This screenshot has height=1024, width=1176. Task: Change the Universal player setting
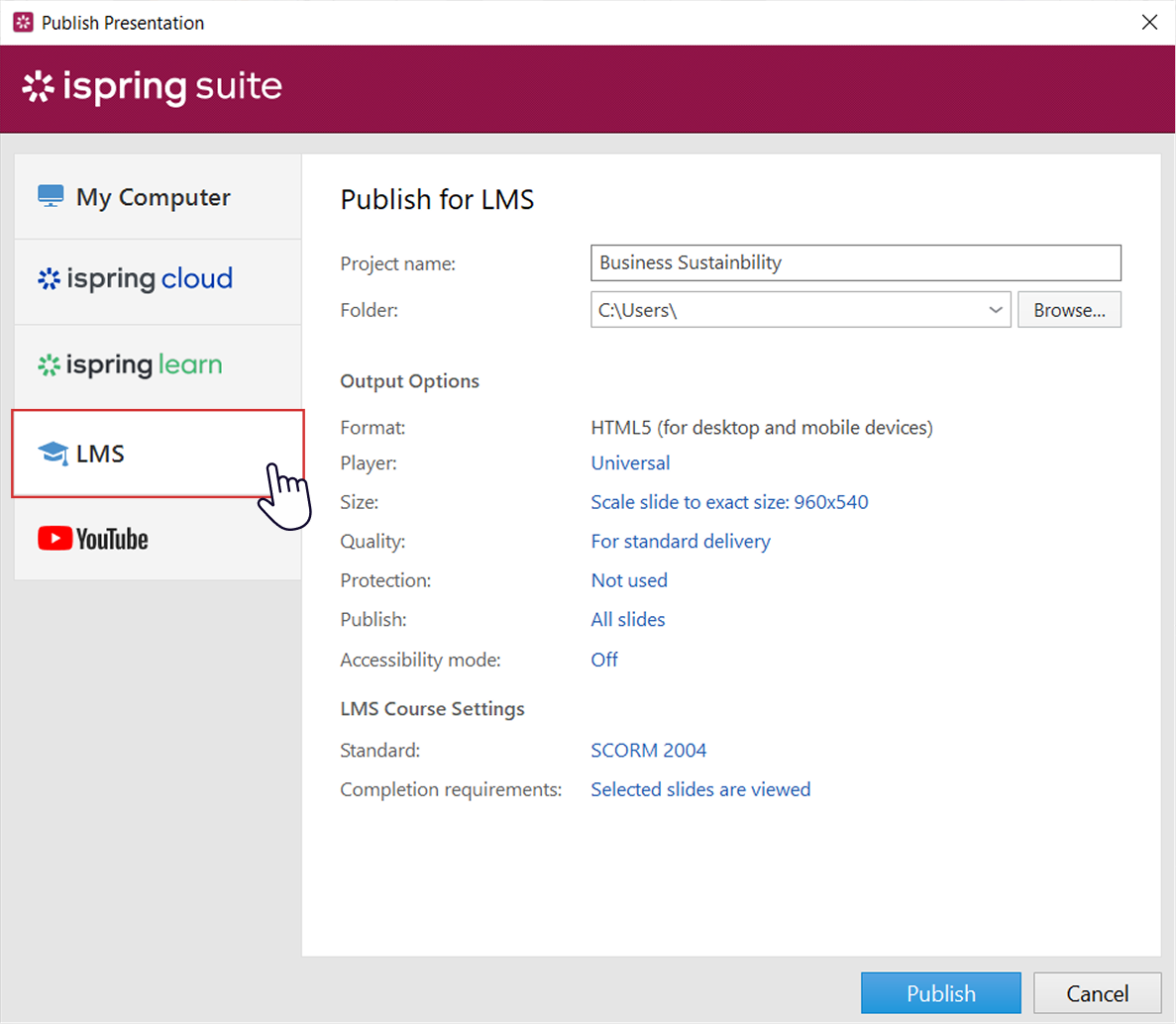pos(630,462)
